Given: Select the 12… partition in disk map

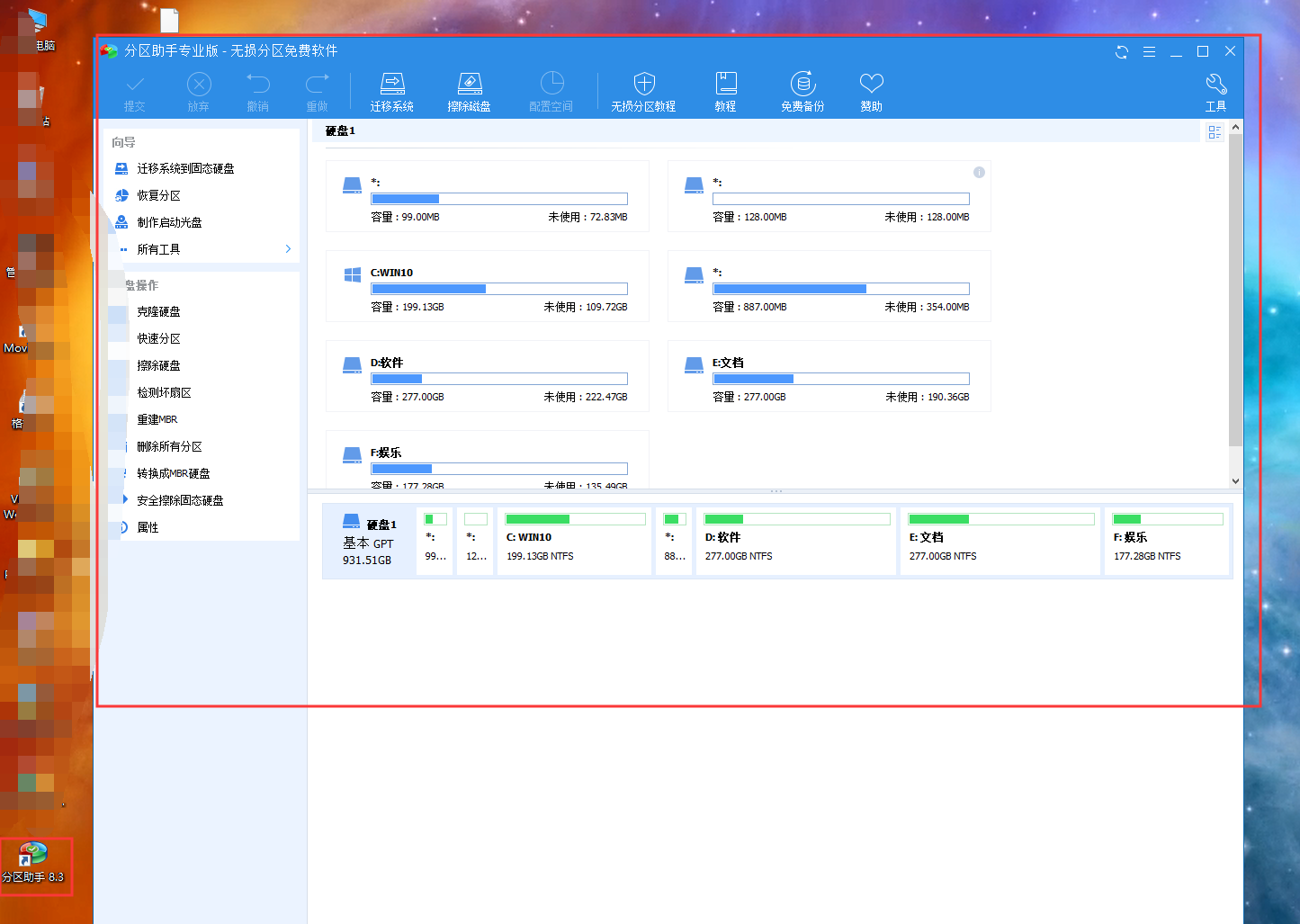Looking at the screenshot, I should pos(476,541).
